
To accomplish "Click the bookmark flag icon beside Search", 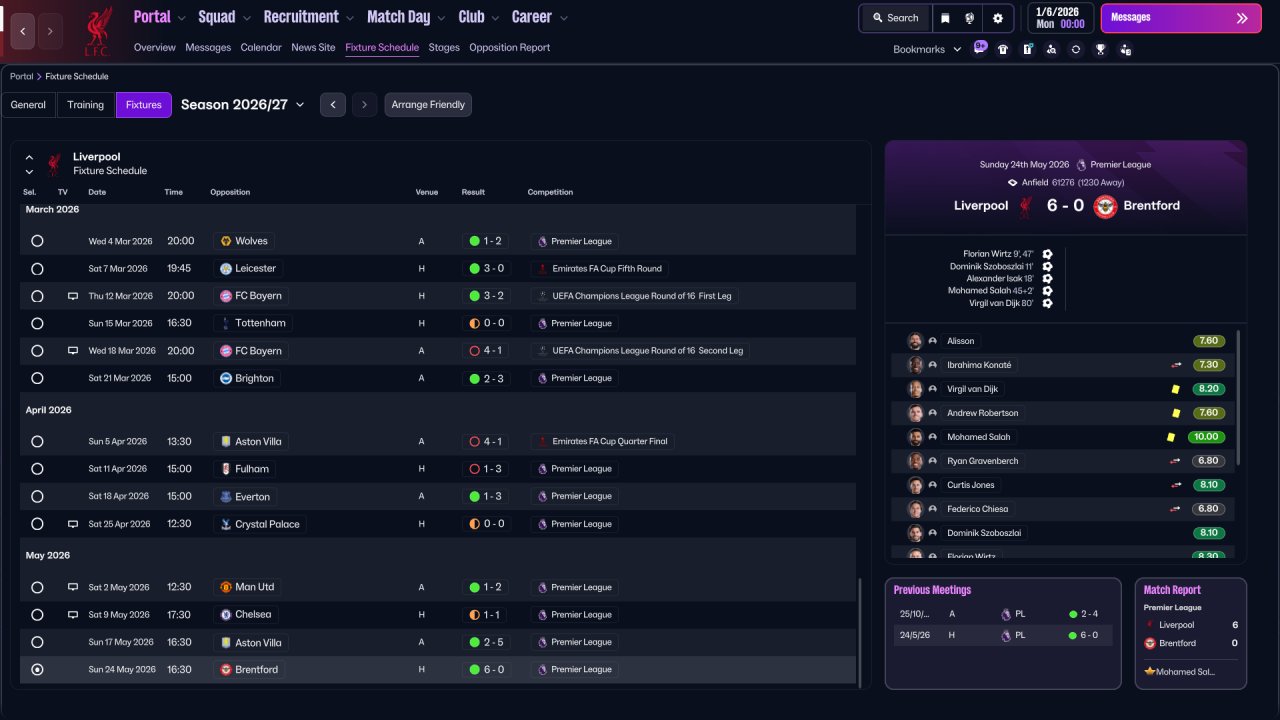I will (x=946, y=18).
